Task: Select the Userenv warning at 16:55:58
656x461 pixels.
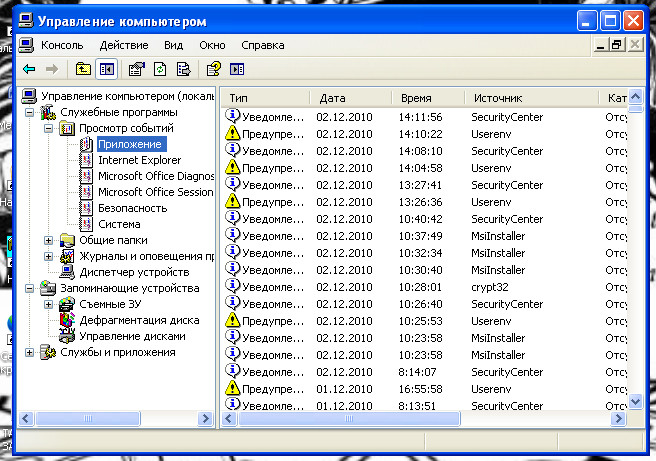Action: pyautogui.click(x=424, y=389)
